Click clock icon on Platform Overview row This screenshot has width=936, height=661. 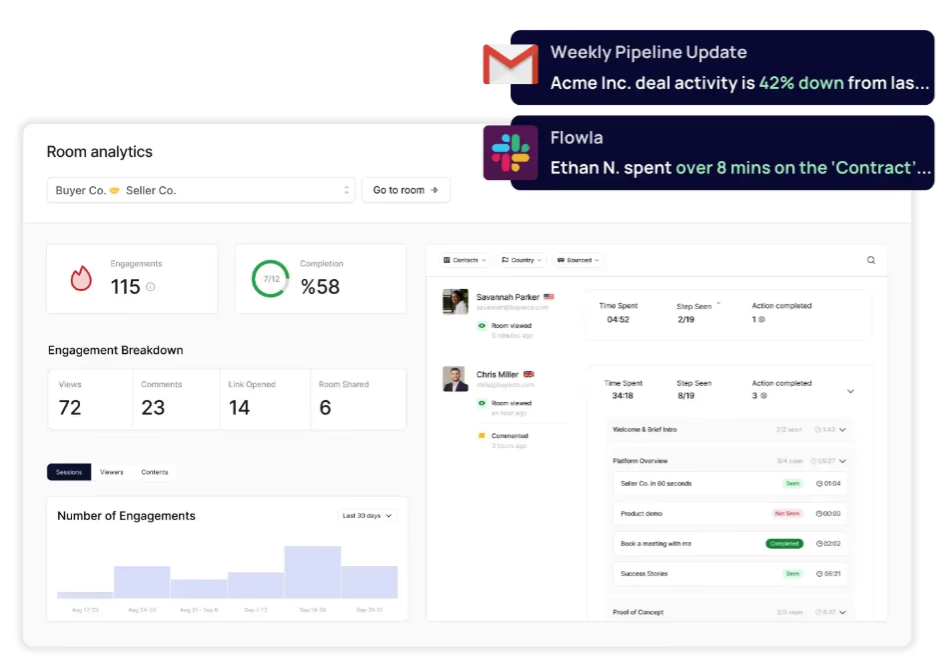pyautogui.click(x=813, y=461)
